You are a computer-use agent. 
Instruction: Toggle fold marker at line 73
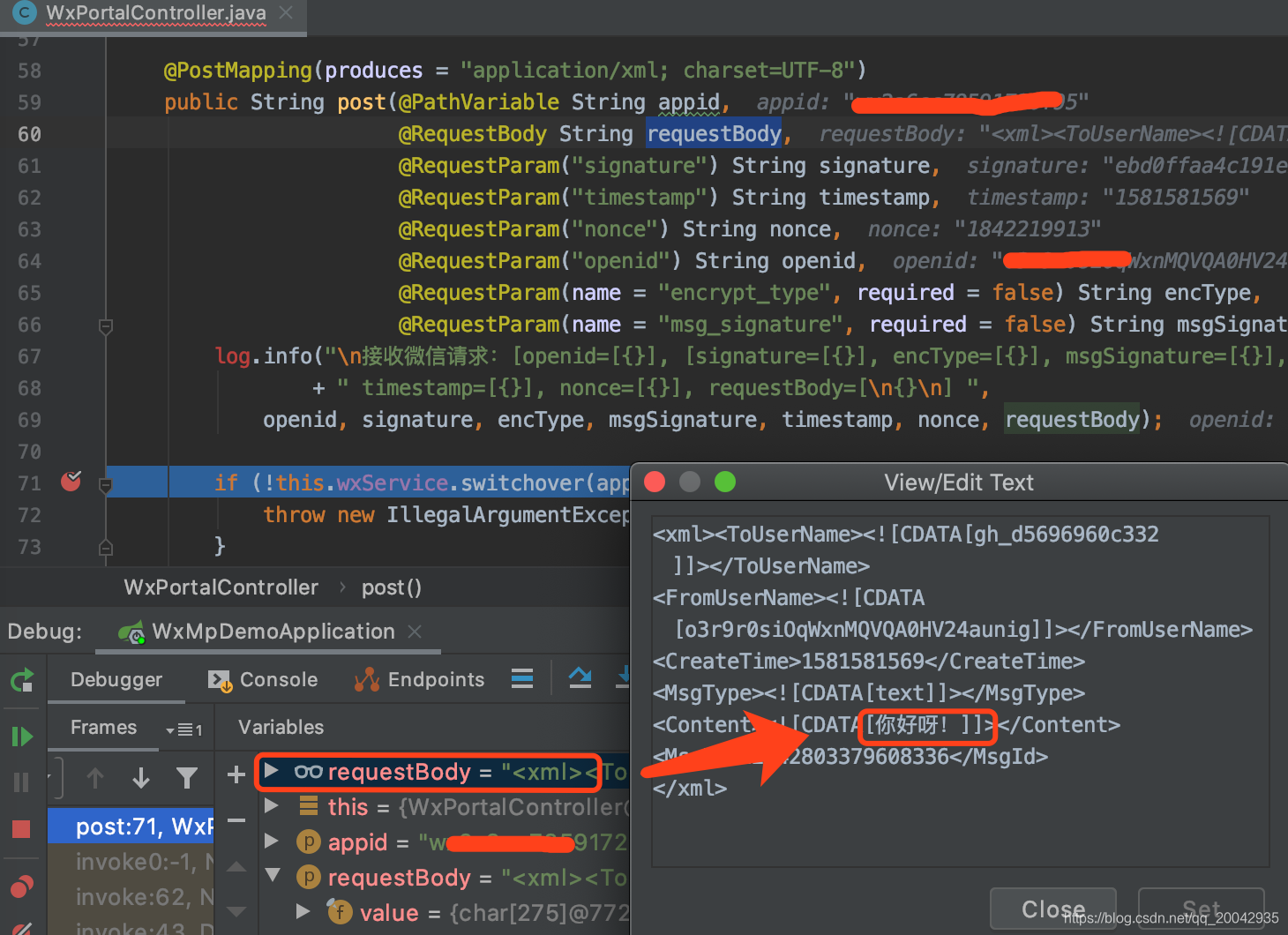[x=106, y=548]
